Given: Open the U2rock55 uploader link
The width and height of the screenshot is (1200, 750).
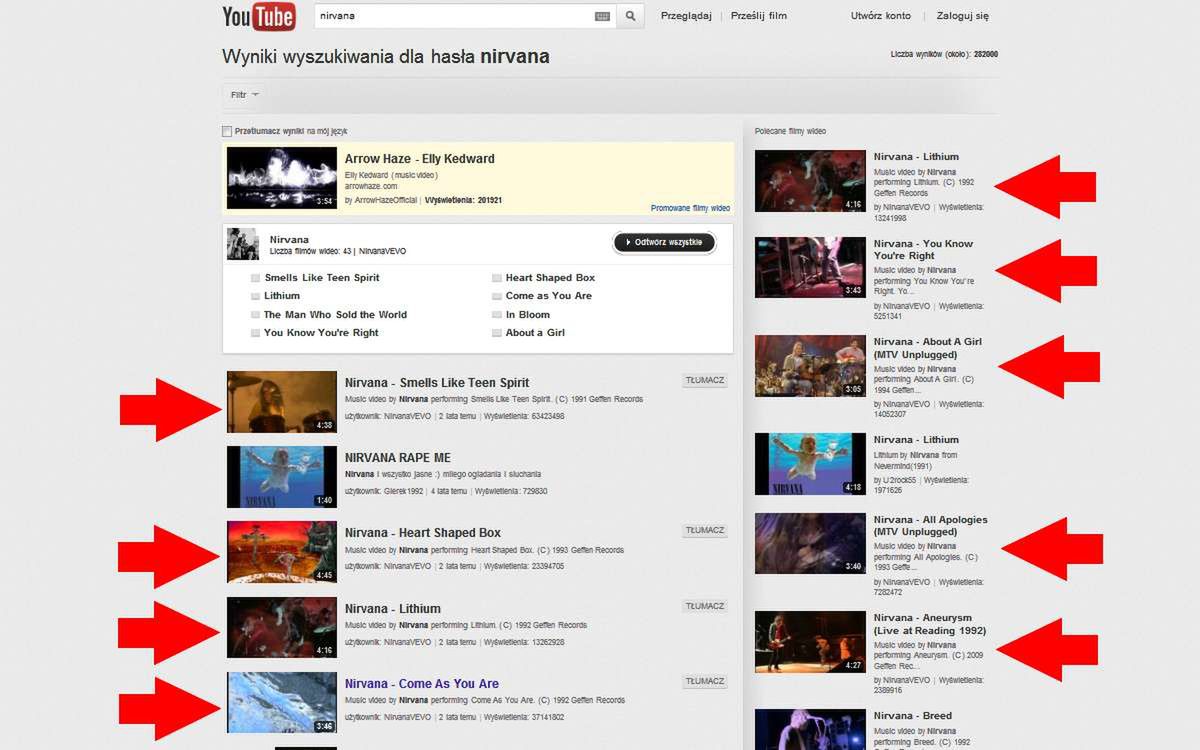Looking at the screenshot, I should 900,480.
